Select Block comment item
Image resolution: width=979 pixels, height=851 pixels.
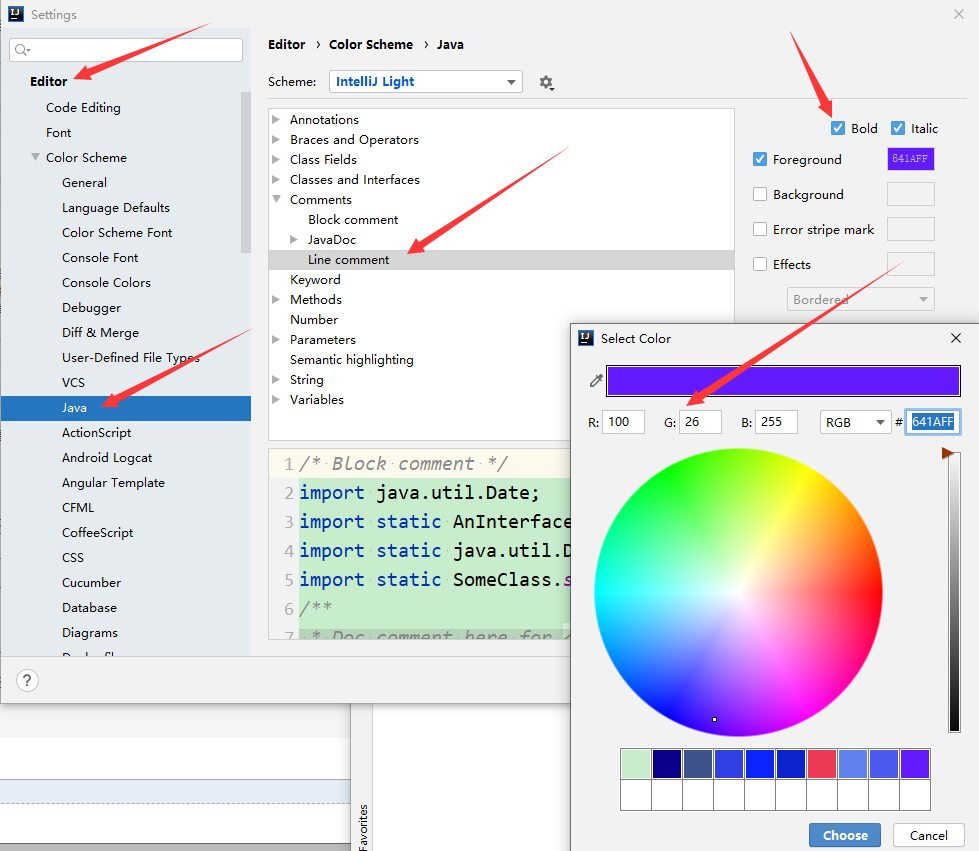click(x=353, y=219)
